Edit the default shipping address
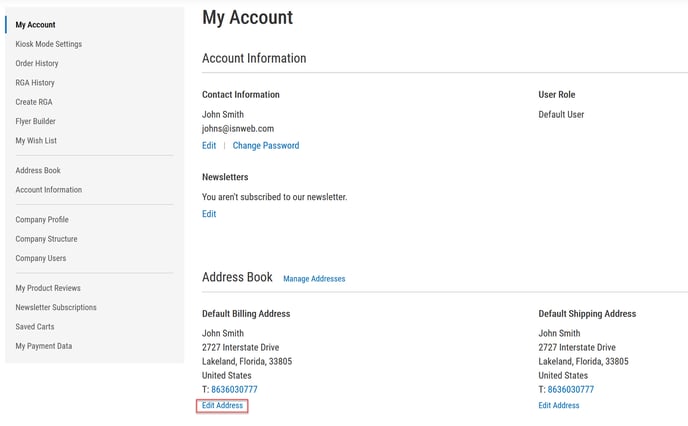 (558, 405)
